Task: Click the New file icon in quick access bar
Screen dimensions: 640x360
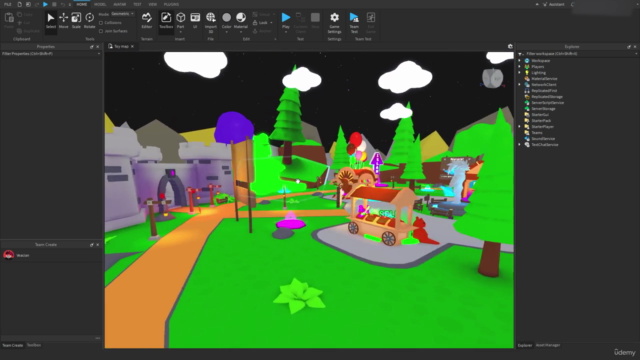Action: [x=19, y=4]
